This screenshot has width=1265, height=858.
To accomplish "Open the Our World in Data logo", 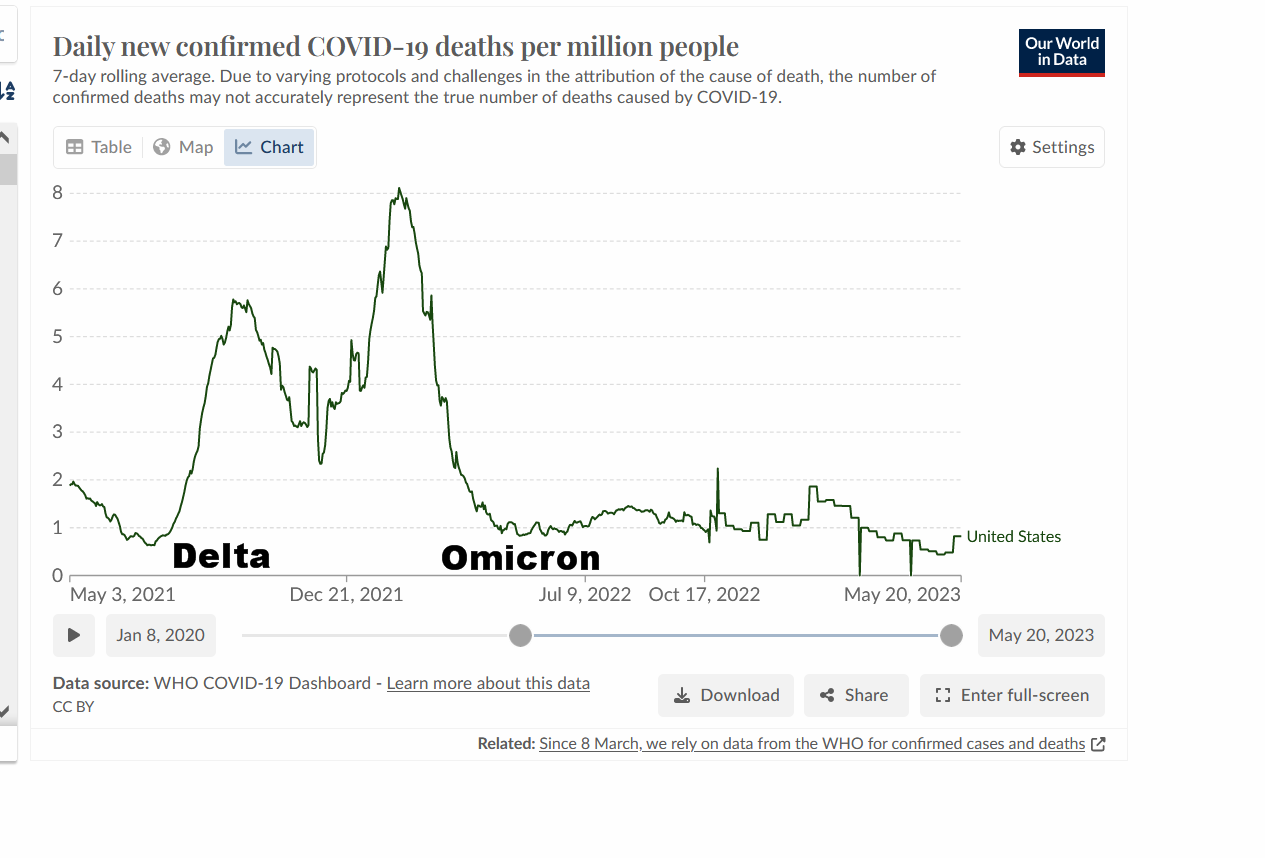I will [1062, 53].
